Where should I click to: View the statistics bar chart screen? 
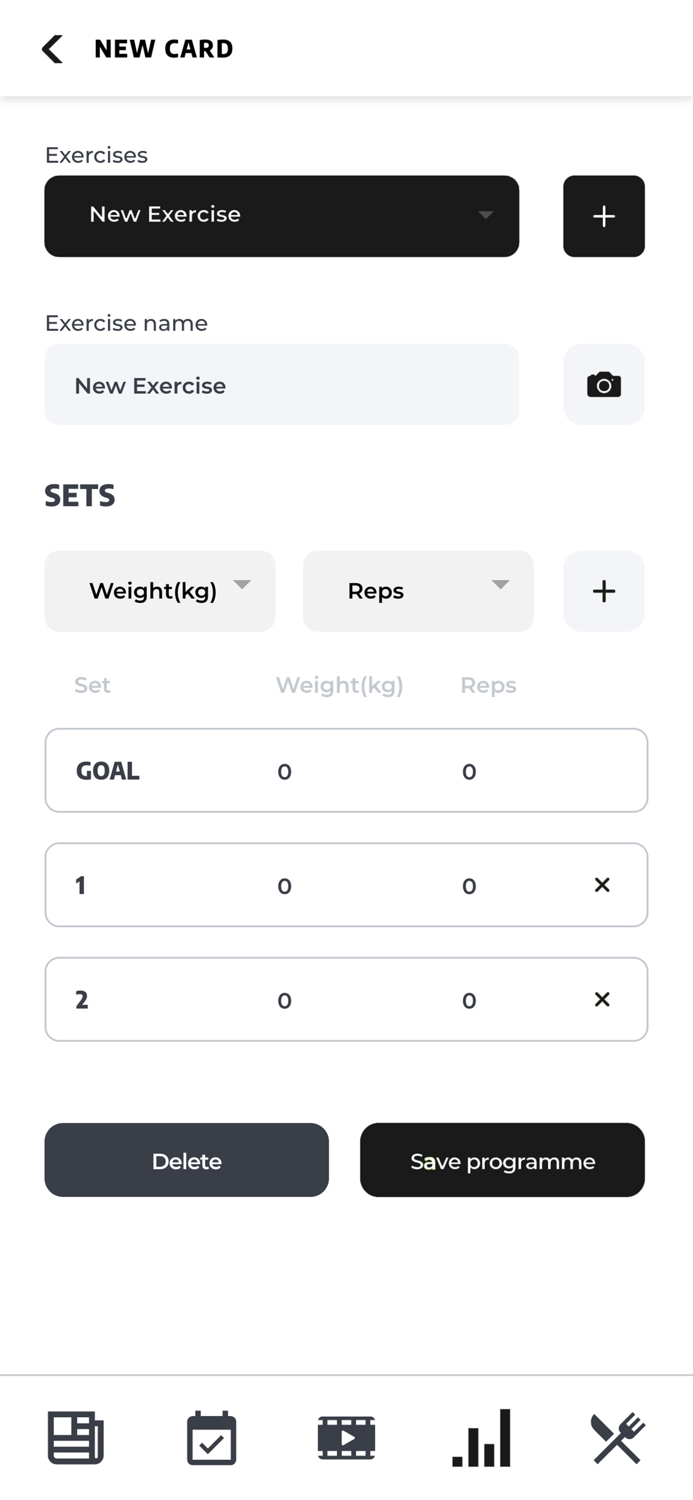coord(481,1437)
